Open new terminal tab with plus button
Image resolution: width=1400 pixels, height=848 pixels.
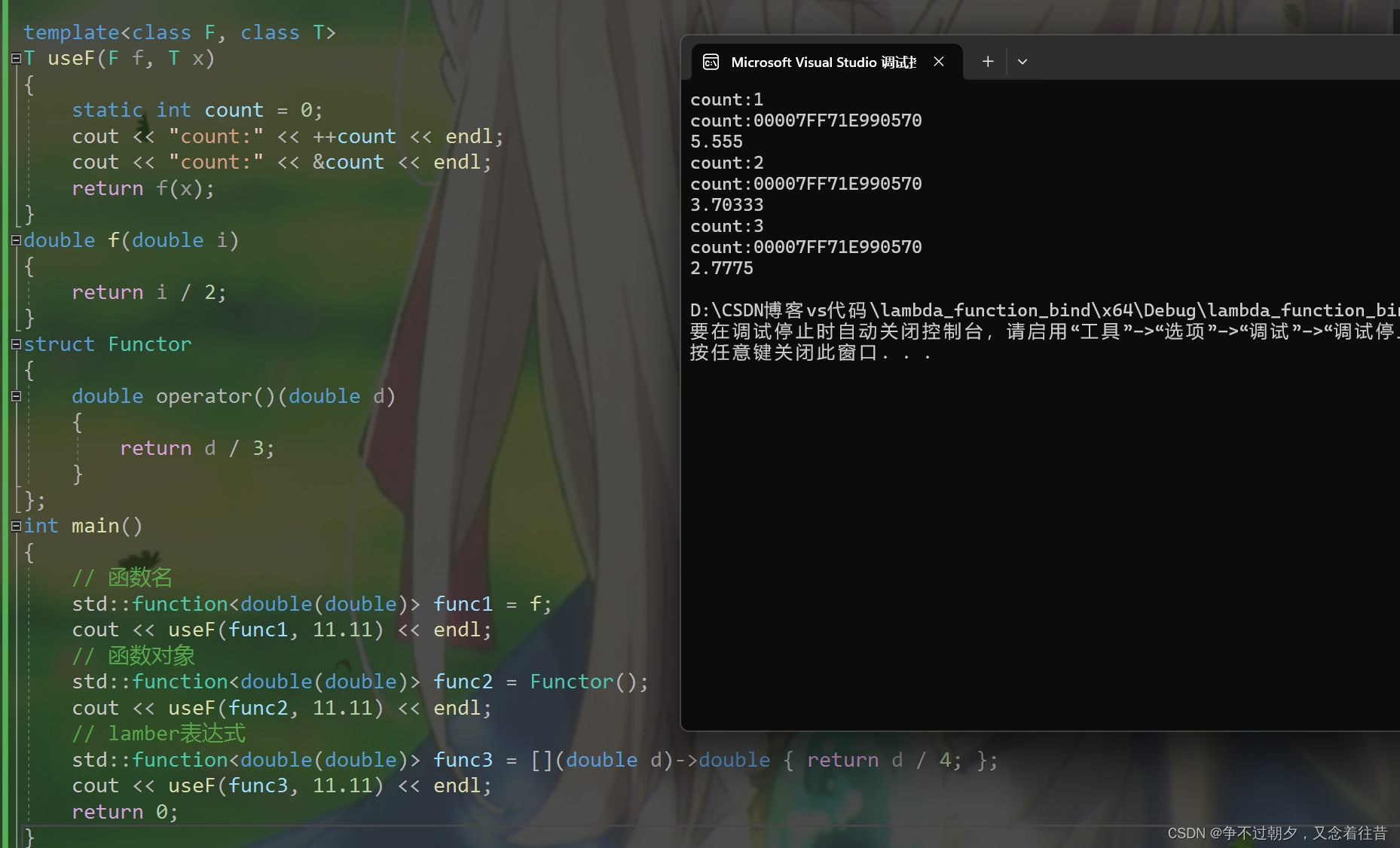coord(988,62)
